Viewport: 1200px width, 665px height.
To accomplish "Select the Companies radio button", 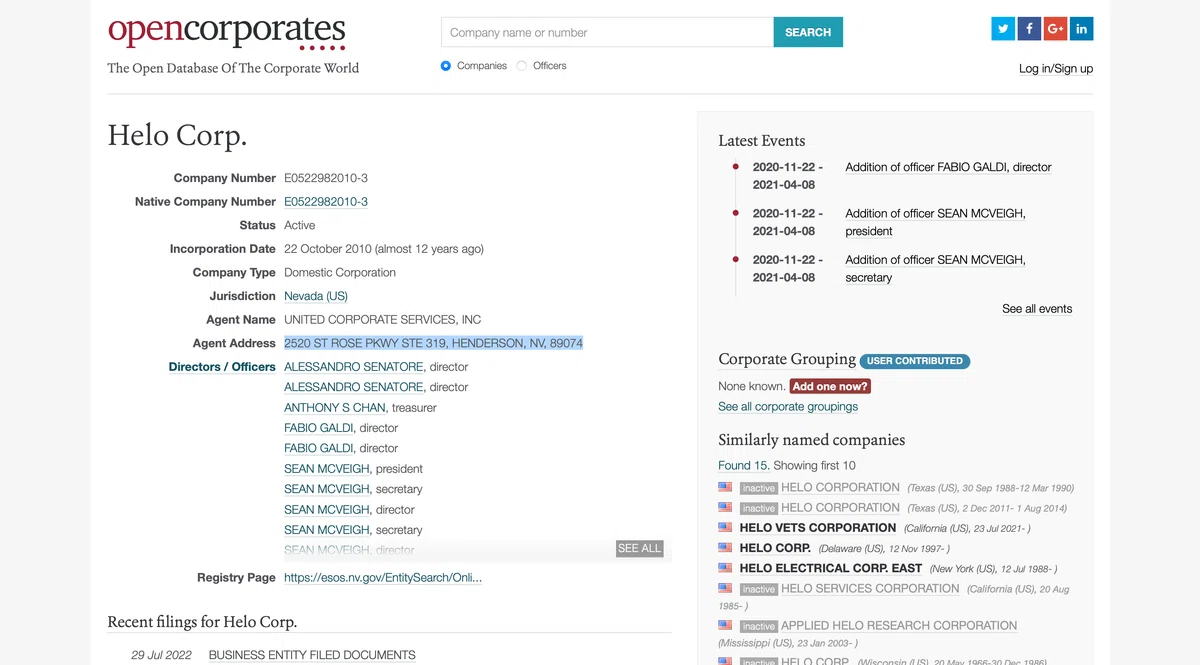I will point(446,66).
